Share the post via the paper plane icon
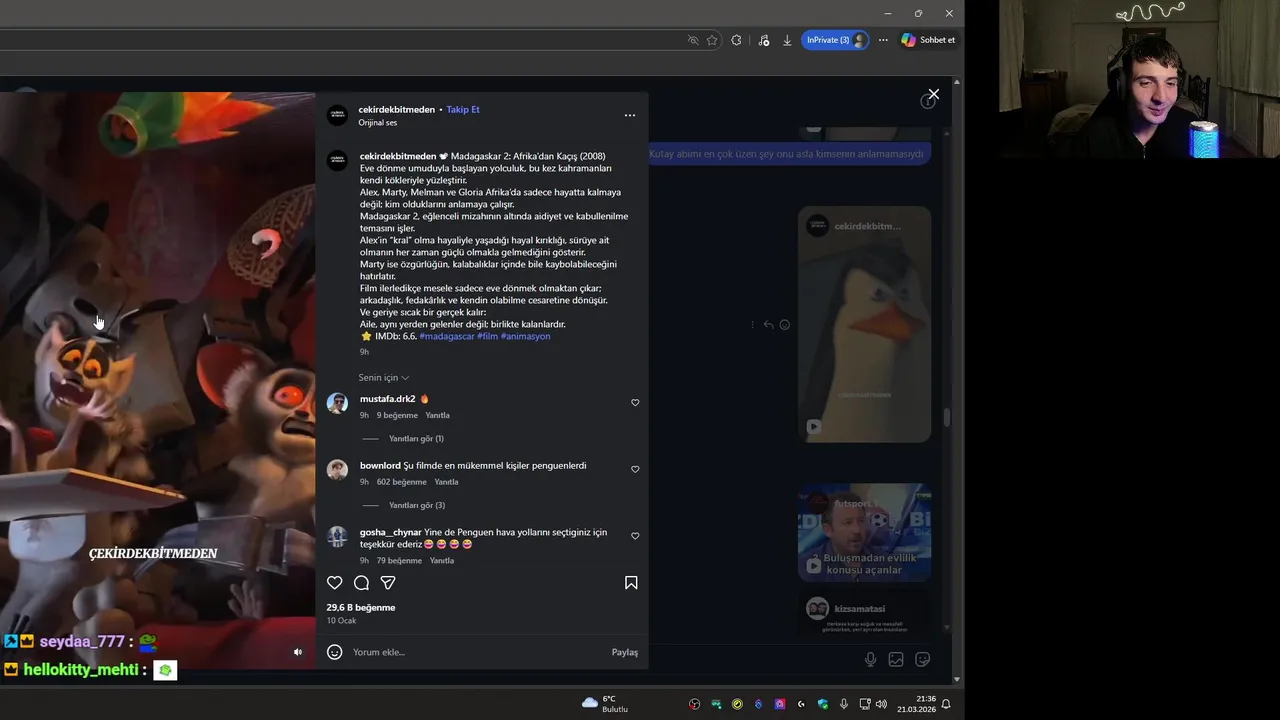Viewport: 1280px width, 720px height. coord(388,583)
